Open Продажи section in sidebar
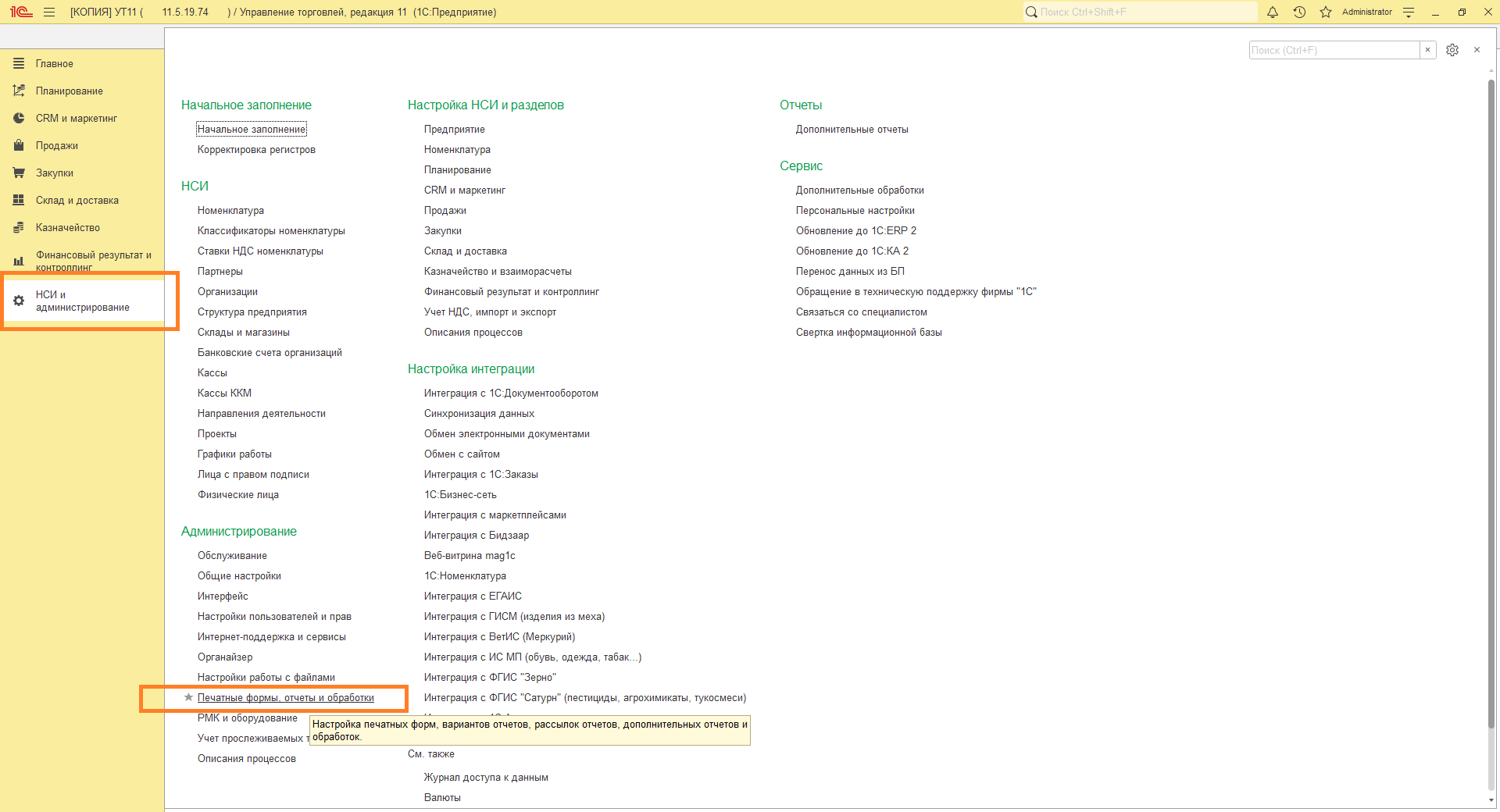The height and width of the screenshot is (812, 1500). pos(56,145)
